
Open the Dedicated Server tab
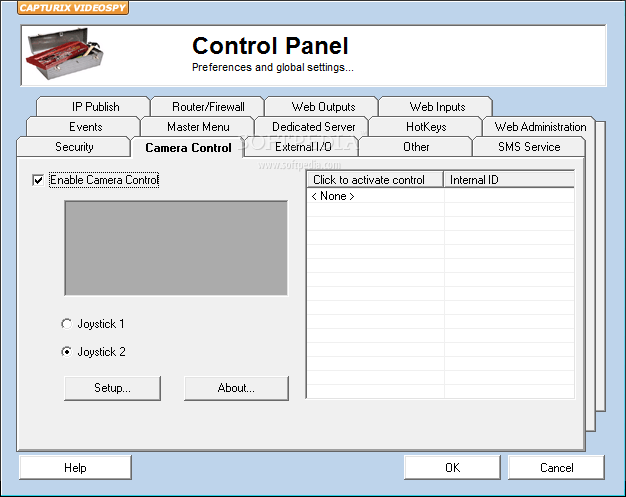(312, 127)
